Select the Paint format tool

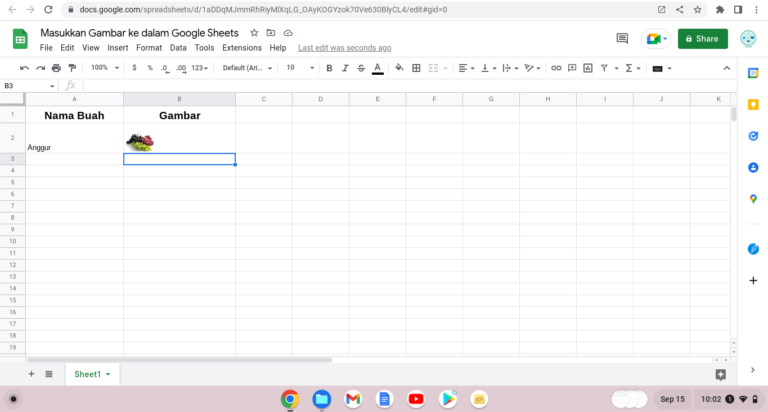pyautogui.click(x=72, y=68)
